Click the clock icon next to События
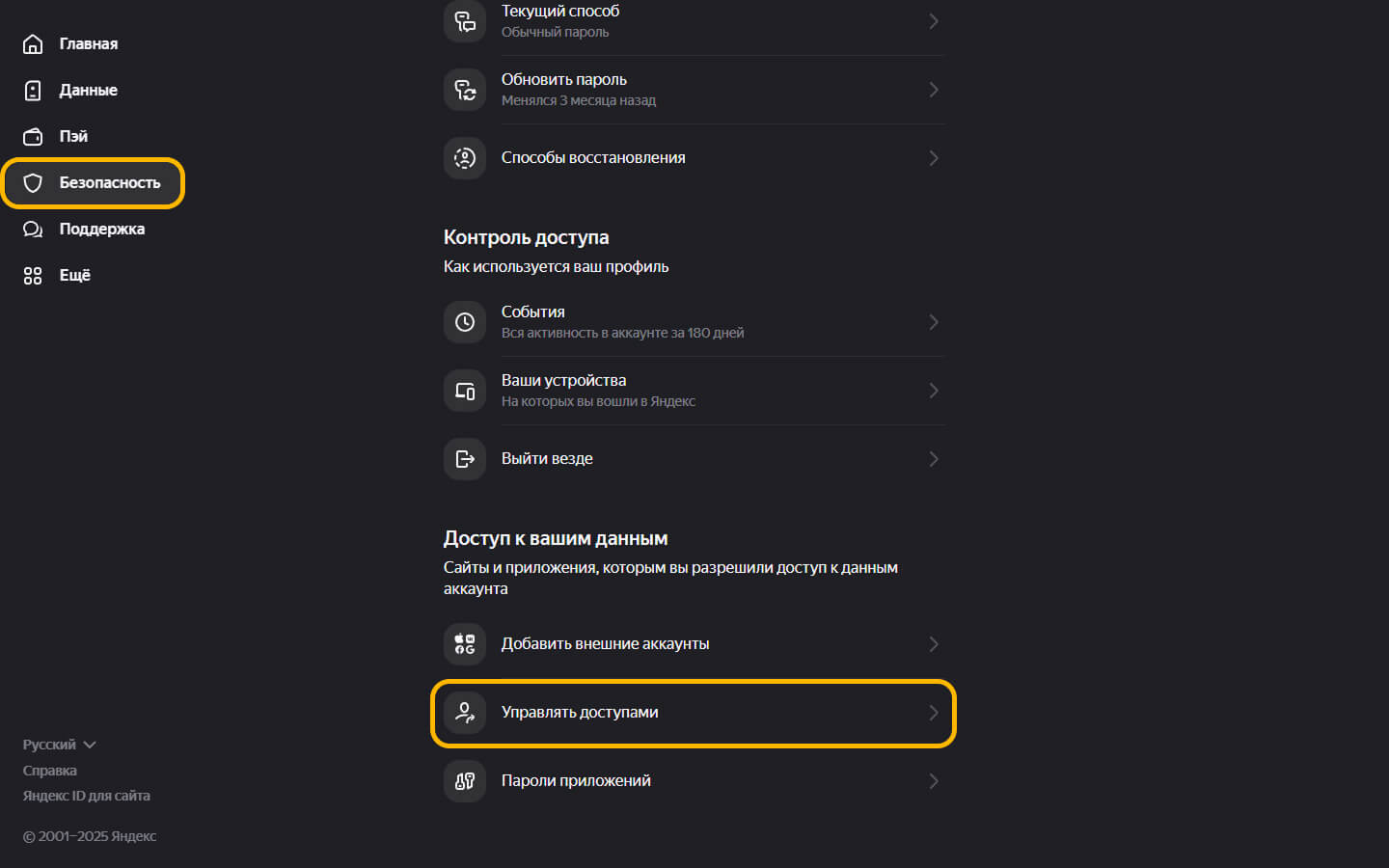Image resolution: width=1389 pixels, height=868 pixels. point(465,322)
